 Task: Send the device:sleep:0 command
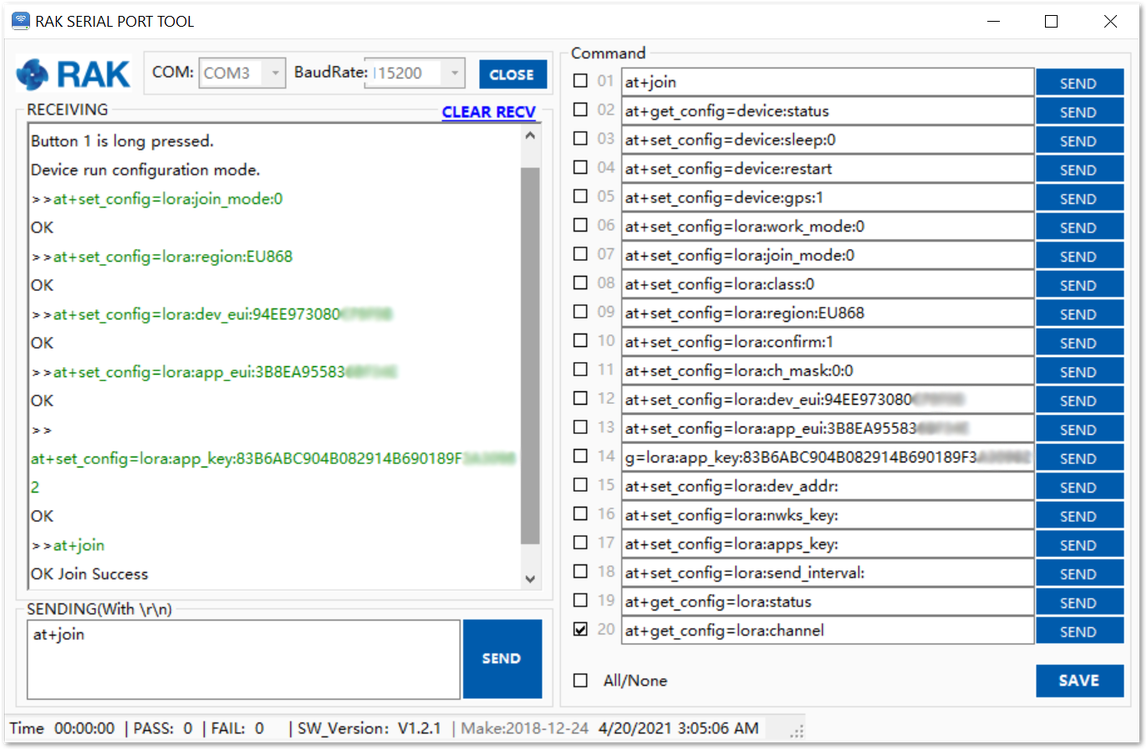(1079, 140)
